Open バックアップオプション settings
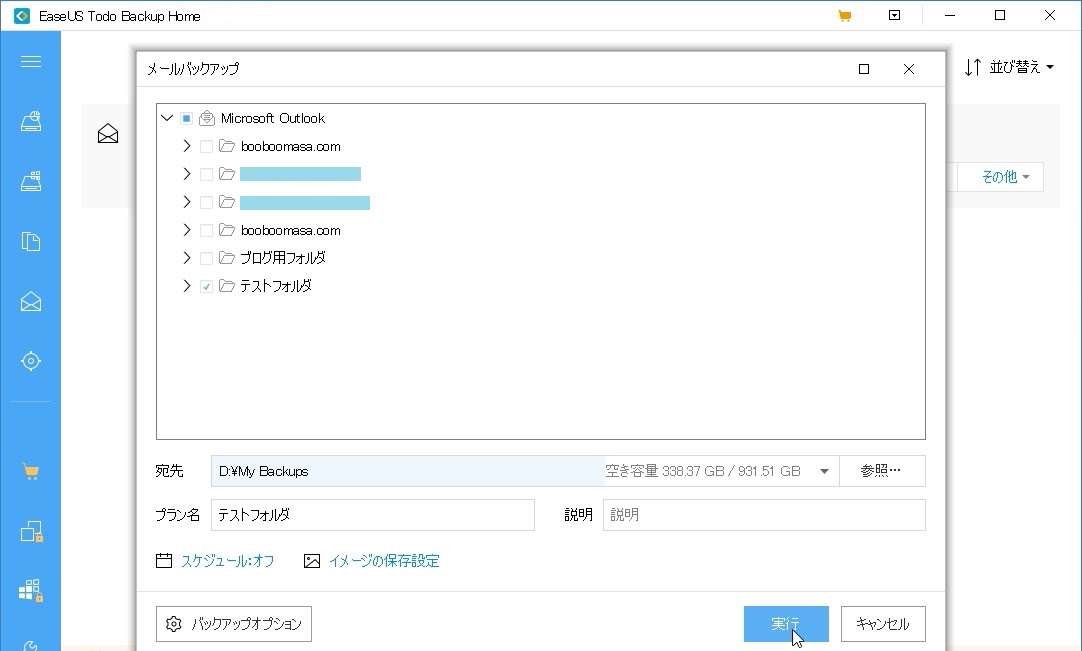Screen dimensions: 1082x651 pyautogui.click(x=234, y=624)
